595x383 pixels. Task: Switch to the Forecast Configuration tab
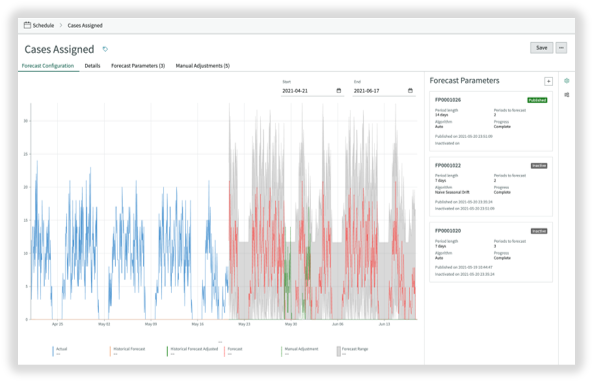(x=48, y=66)
